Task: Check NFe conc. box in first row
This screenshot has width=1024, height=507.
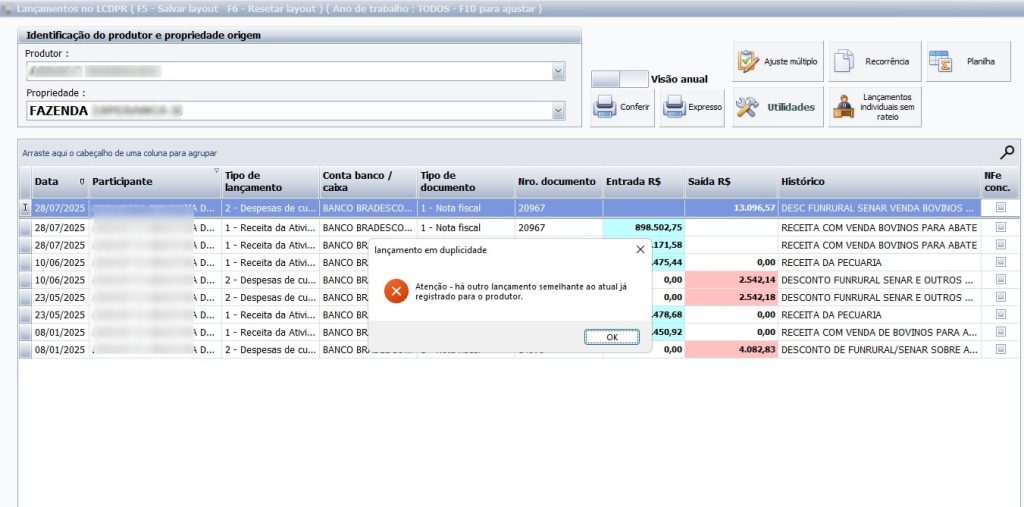Action: [x=1000, y=208]
